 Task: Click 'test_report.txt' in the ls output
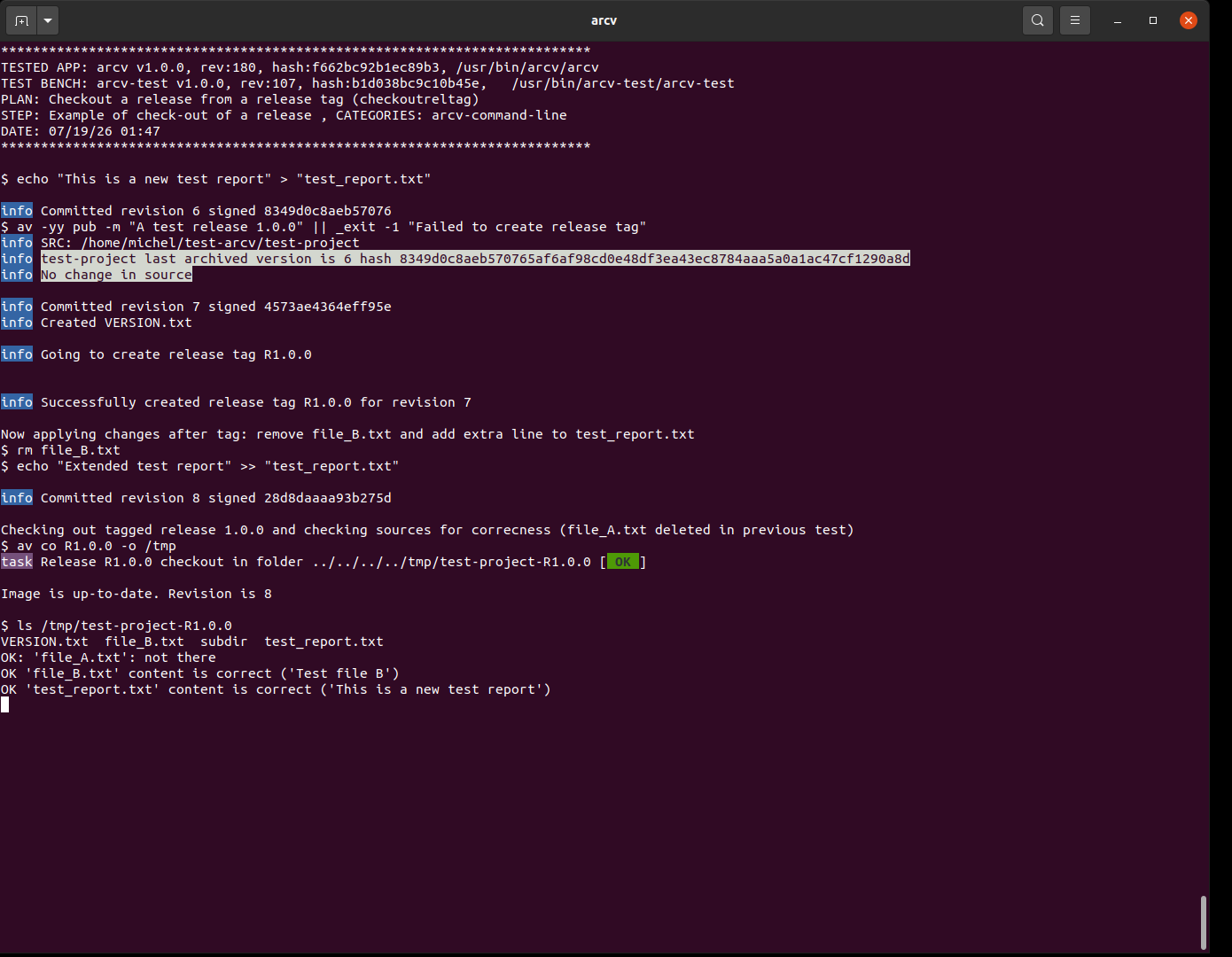coord(324,642)
